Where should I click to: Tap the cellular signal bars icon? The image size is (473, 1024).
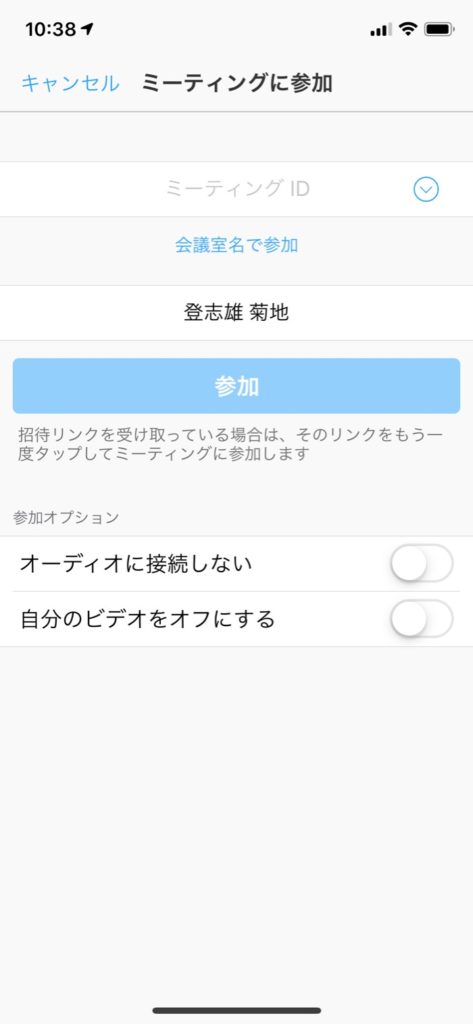(x=381, y=29)
